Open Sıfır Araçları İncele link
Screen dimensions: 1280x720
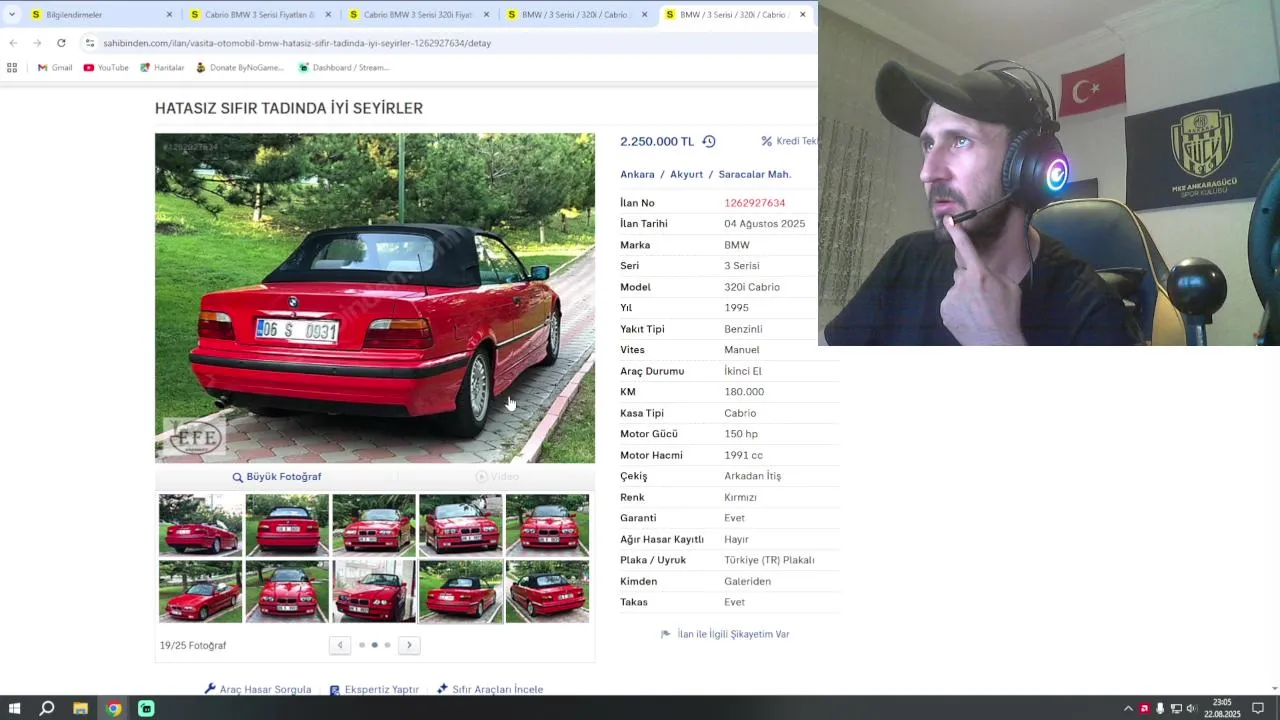coord(490,689)
